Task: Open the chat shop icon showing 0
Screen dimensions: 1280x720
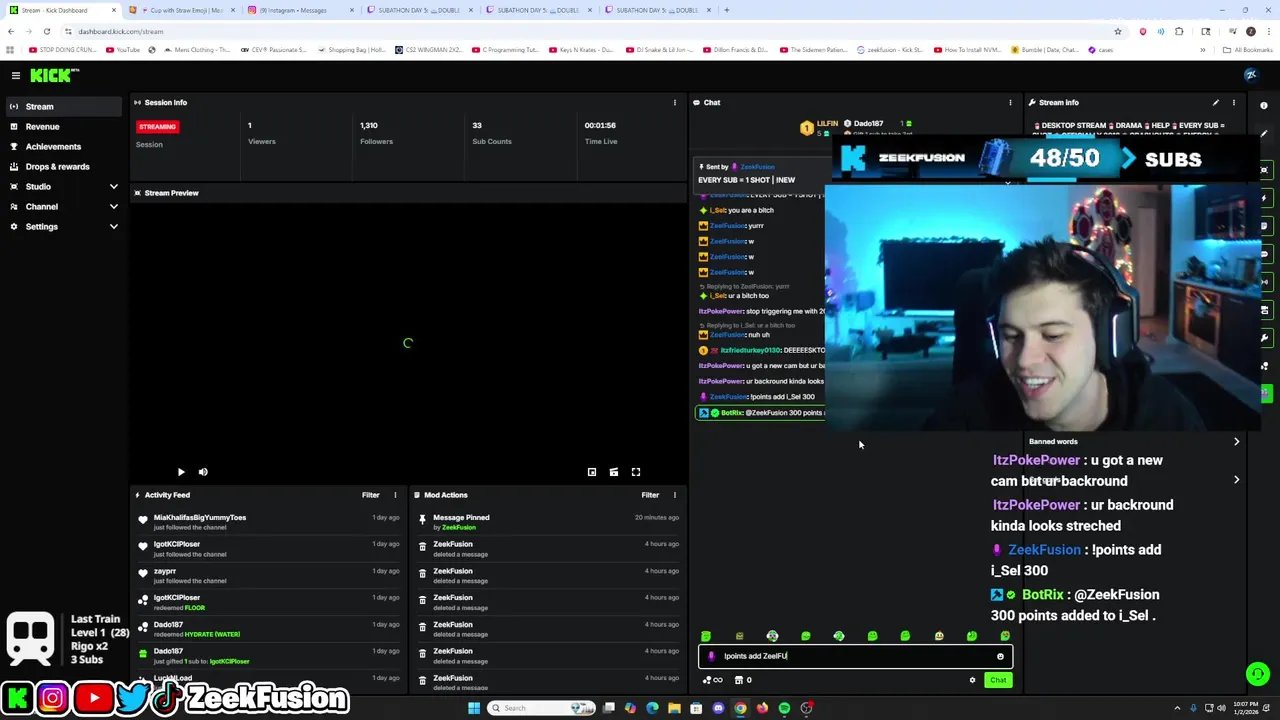Action: pos(743,680)
